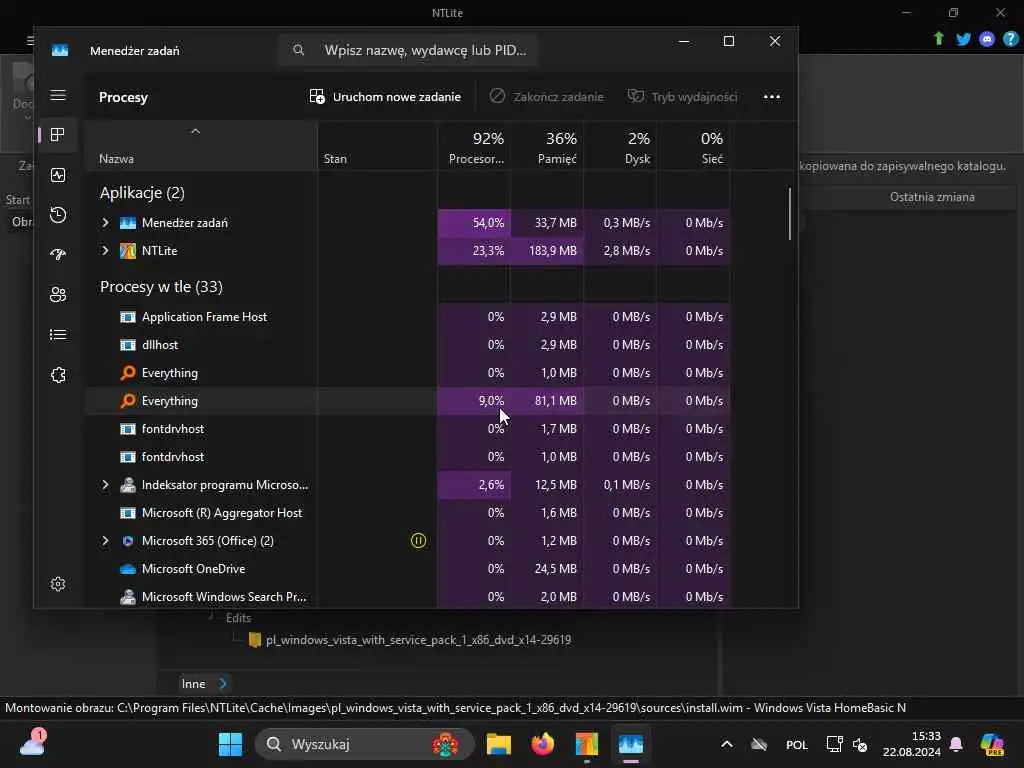This screenshot has height=768, width=1024.
Task: Click the POL language indicator
Action: tap(797, 744)
